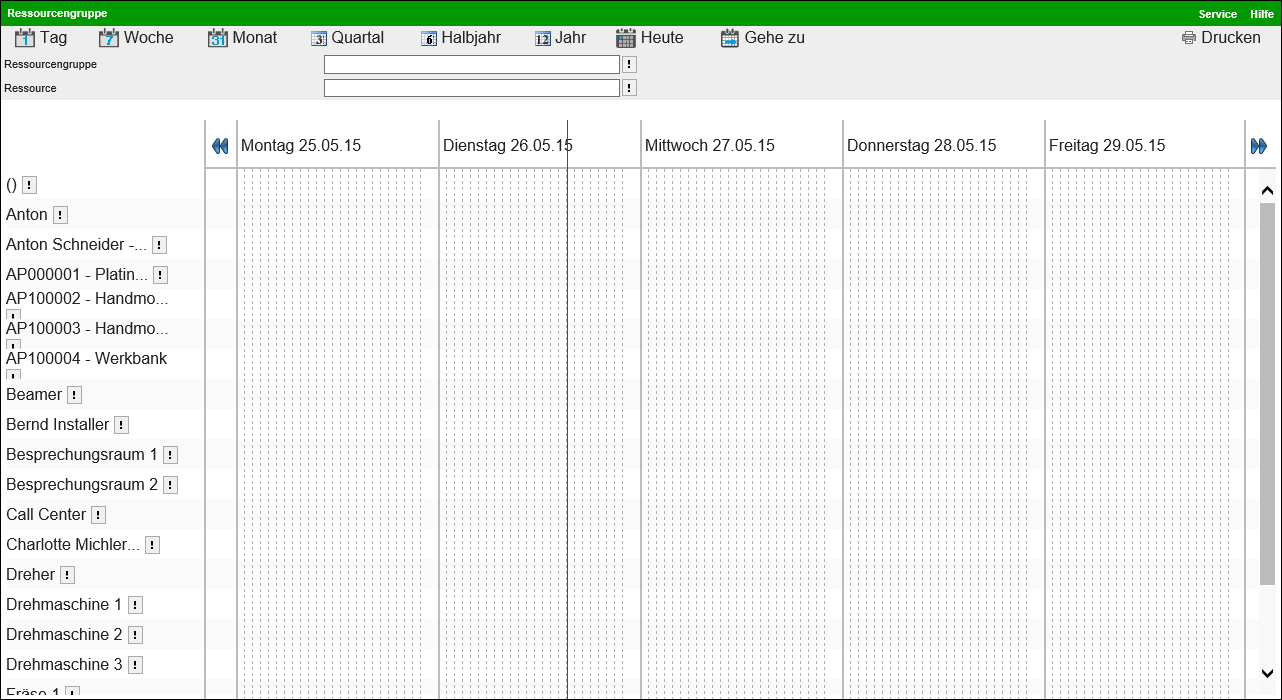Screen dimensions: 1282x700
Task: Click info button beside Charlotte Michler
Action: [152, 545]
